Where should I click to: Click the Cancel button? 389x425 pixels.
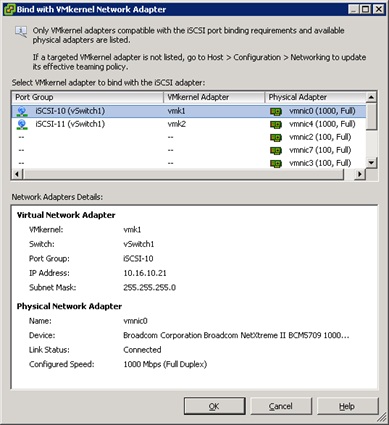click(x=281, y=406)
